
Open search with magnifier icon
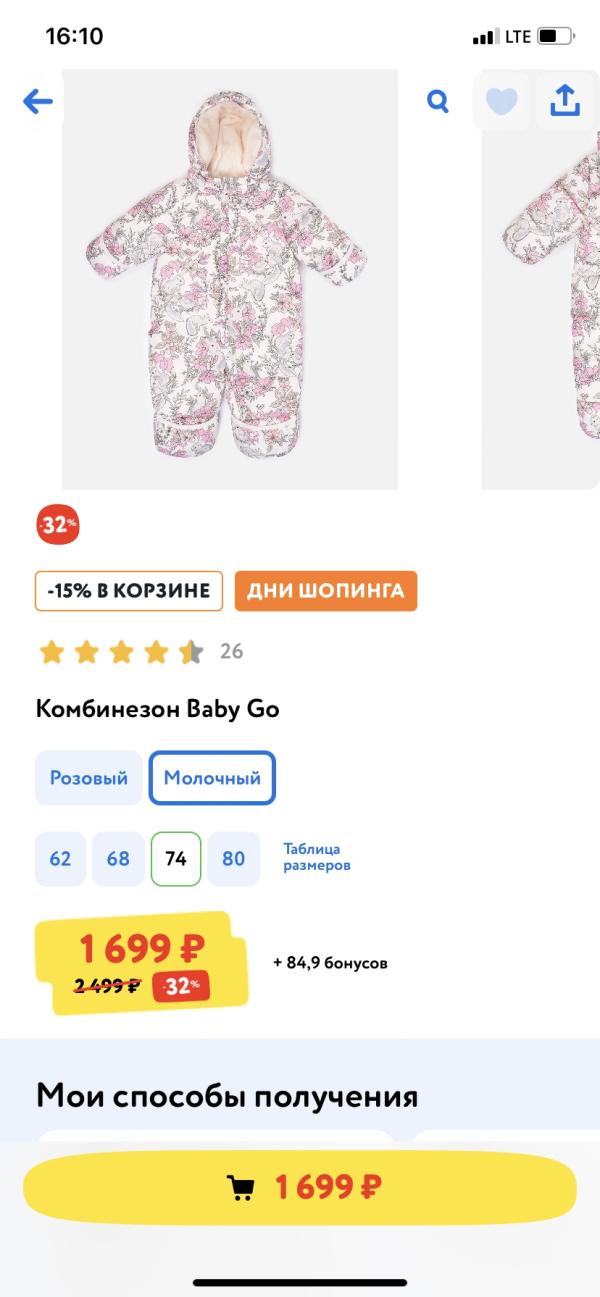coord(438,101)
